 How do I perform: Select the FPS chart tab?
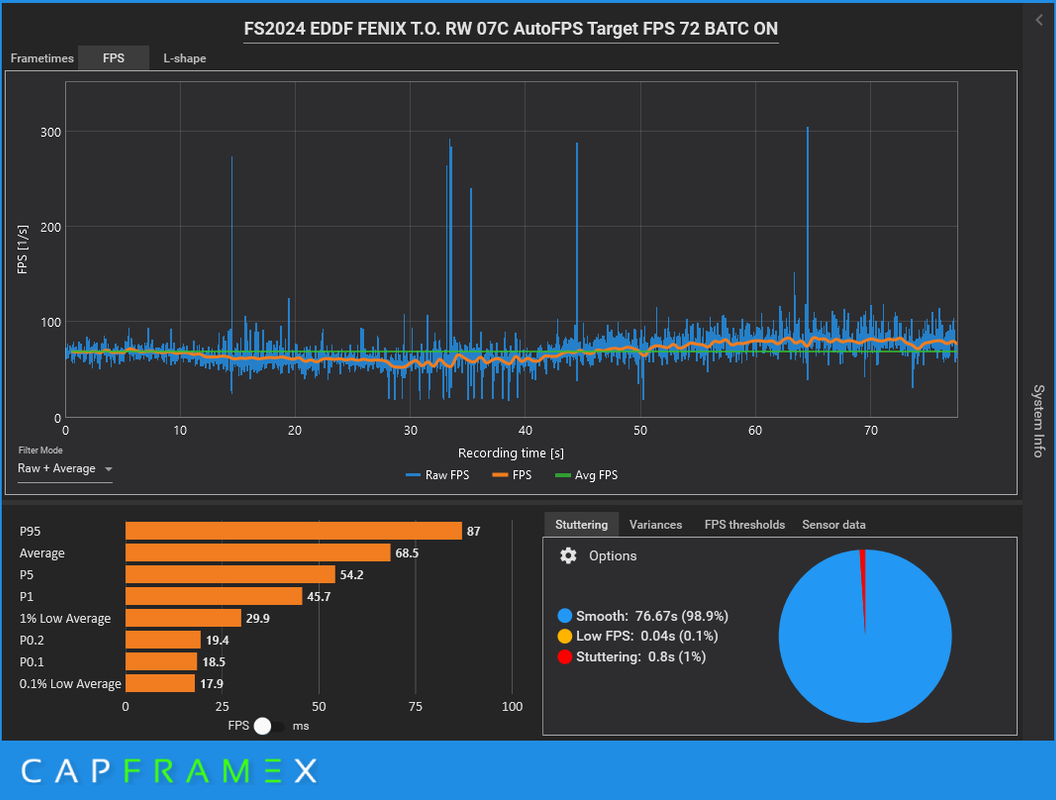point(113,58)
